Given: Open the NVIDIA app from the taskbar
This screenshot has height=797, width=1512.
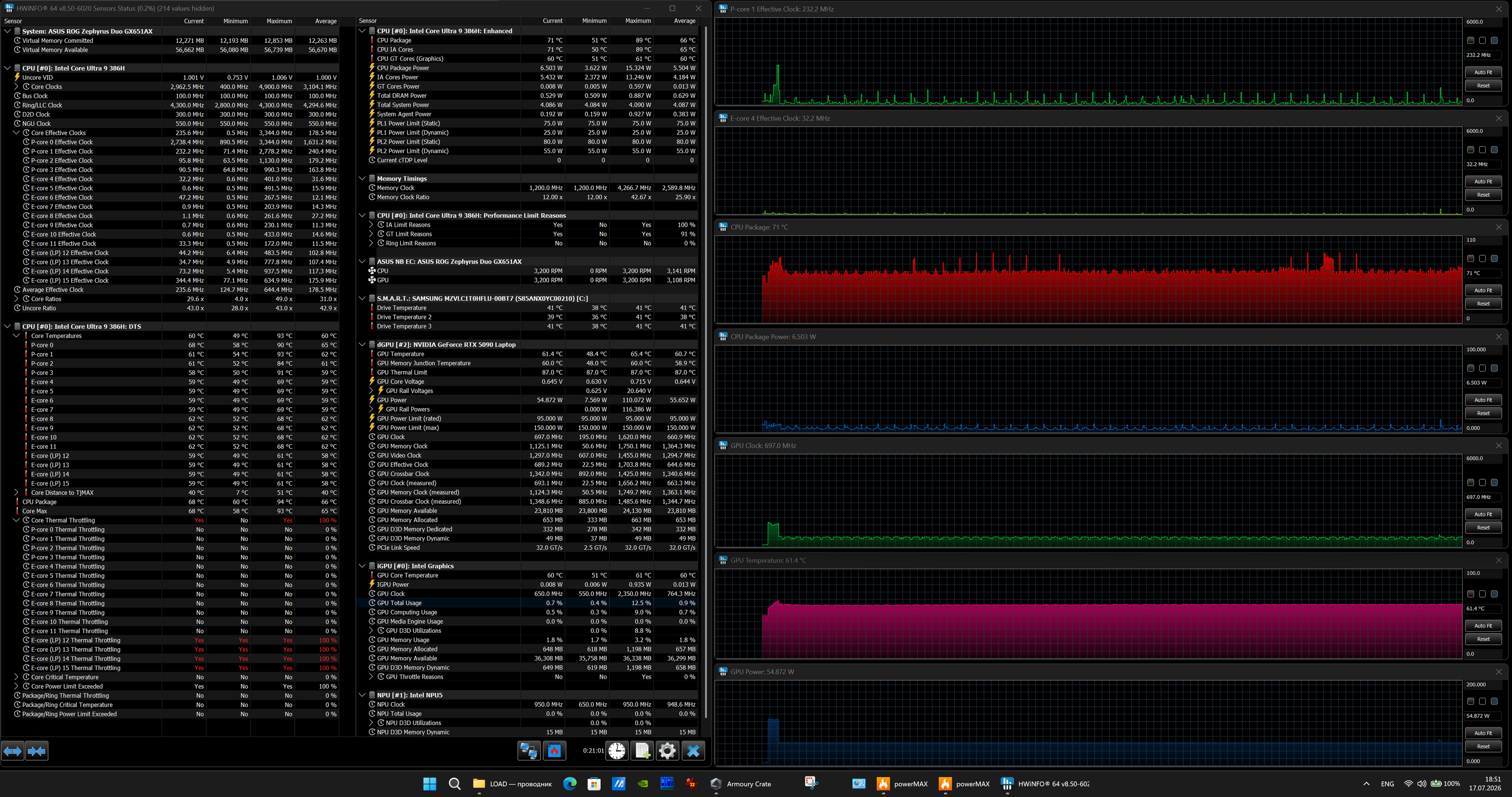Looking at the screenshot, I should tap(643, 783).
